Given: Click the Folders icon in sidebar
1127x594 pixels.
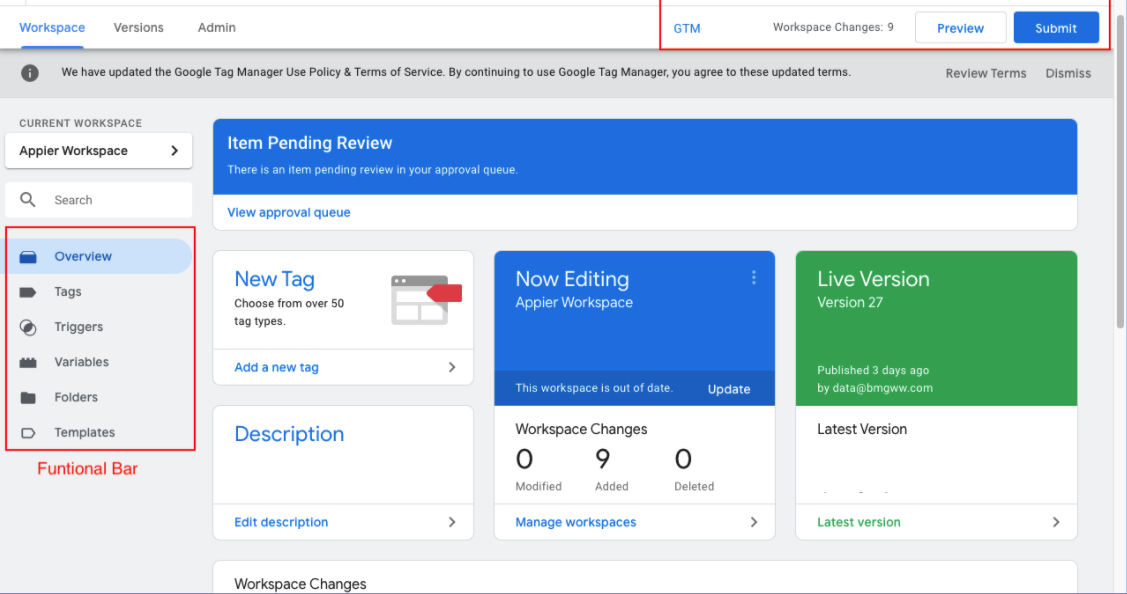Looking at the screenshot, I should (28, 397).
